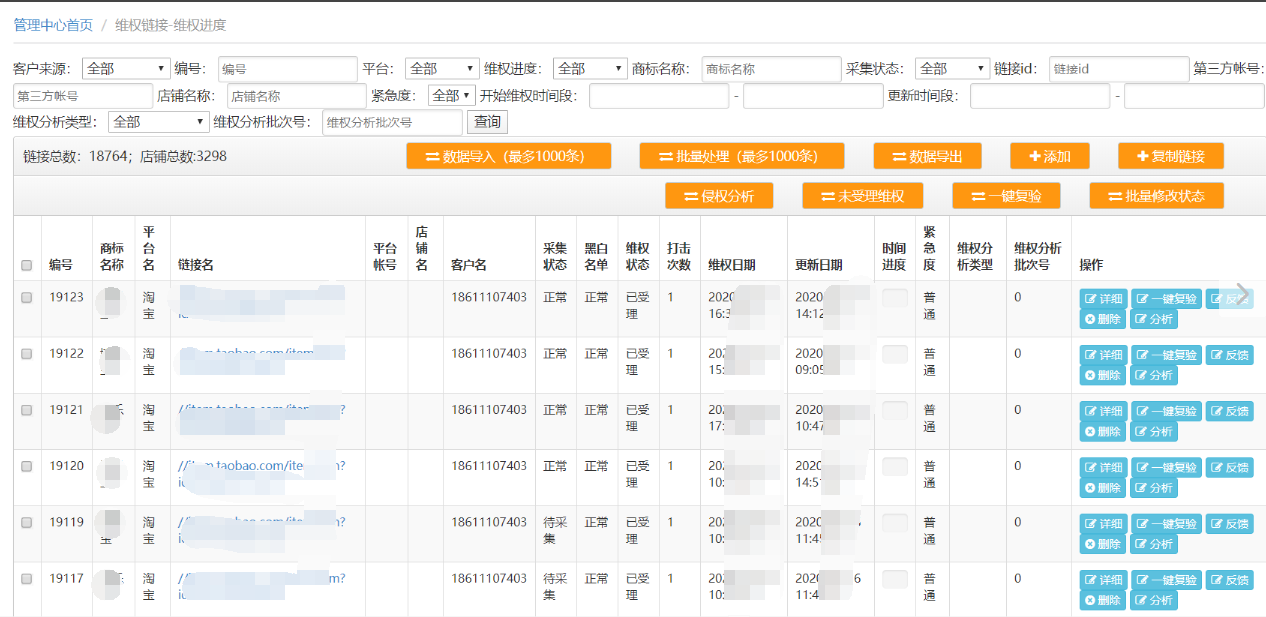Image resolution: width=1266 pixels, height=617 pixels.
Task: Click 一键复验 for row 19121
Action: [1166, 411]
